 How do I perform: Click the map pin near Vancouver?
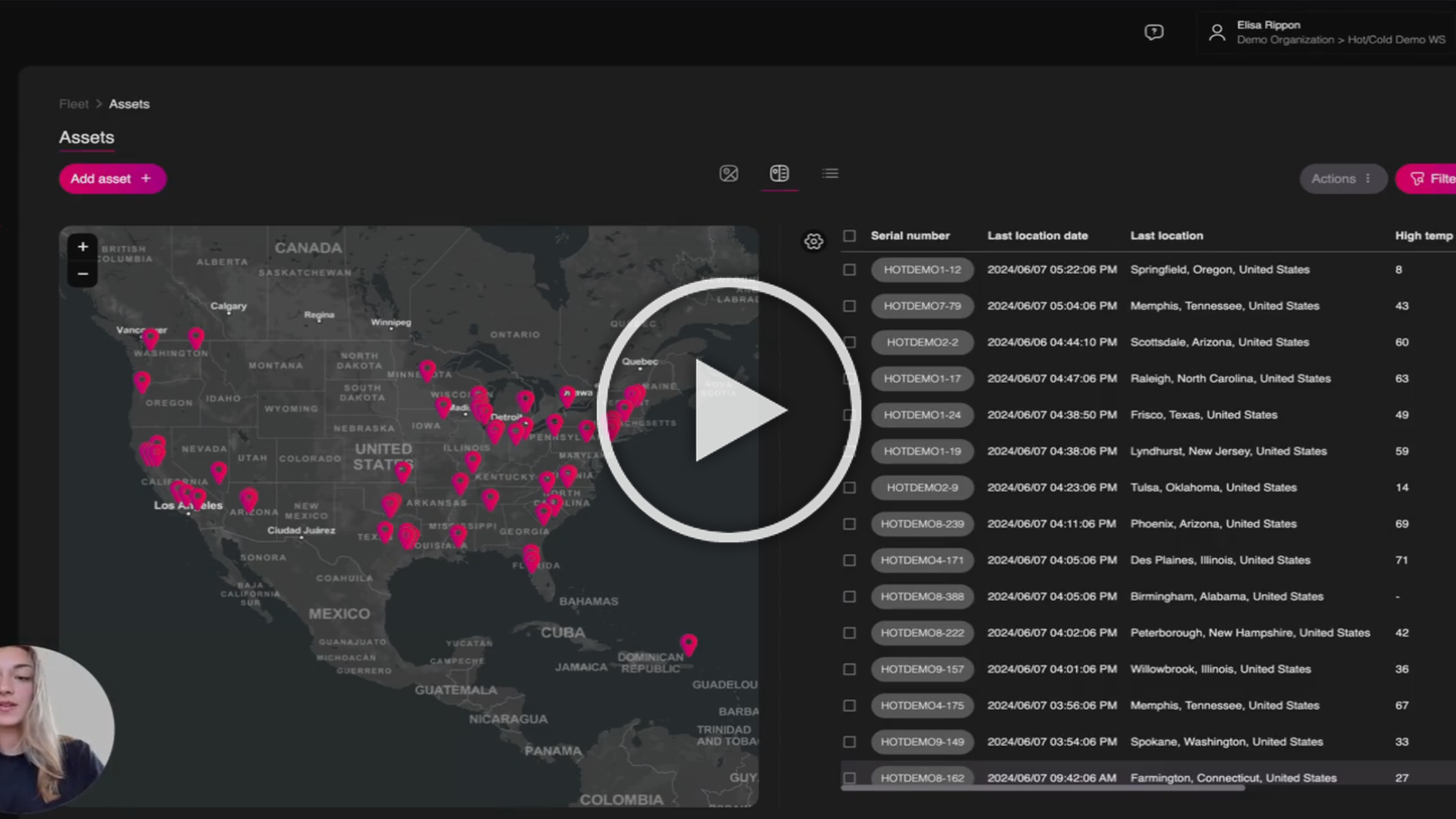tap(150, 340)
